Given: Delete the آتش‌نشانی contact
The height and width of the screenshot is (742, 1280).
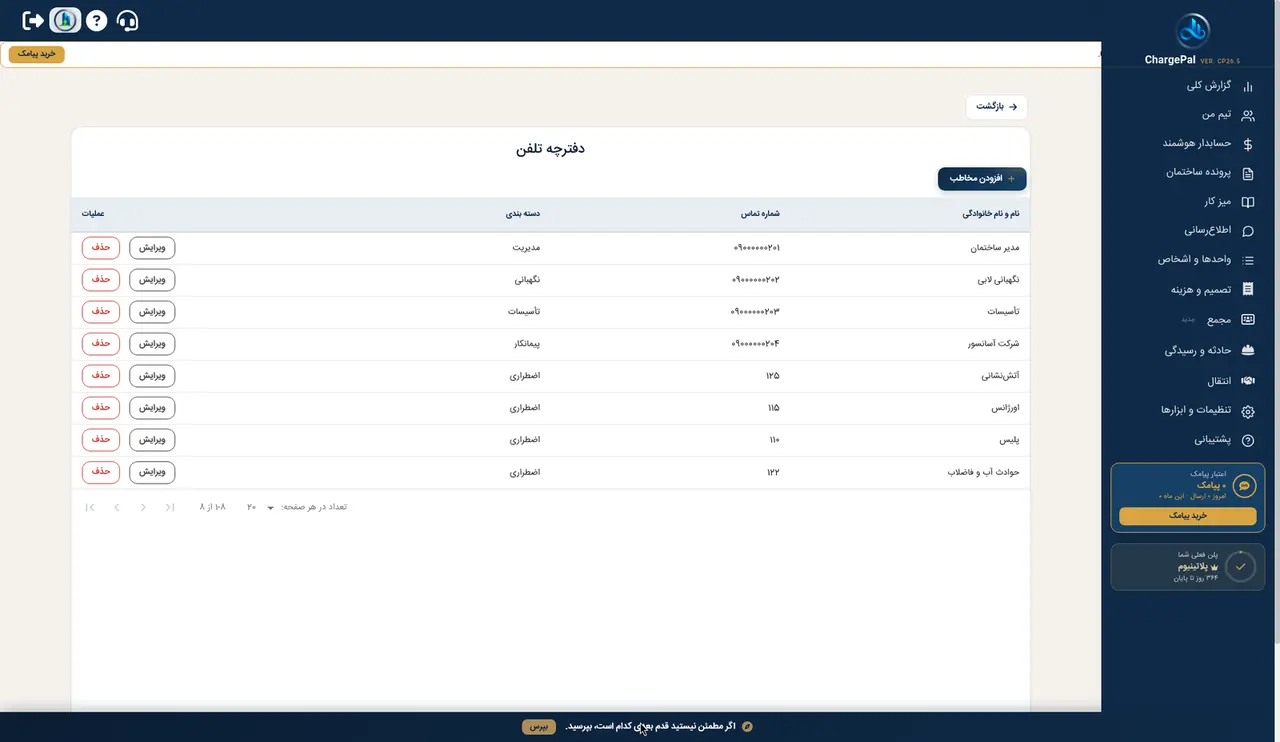Looking at the screenshot, I should pos(101,376).
